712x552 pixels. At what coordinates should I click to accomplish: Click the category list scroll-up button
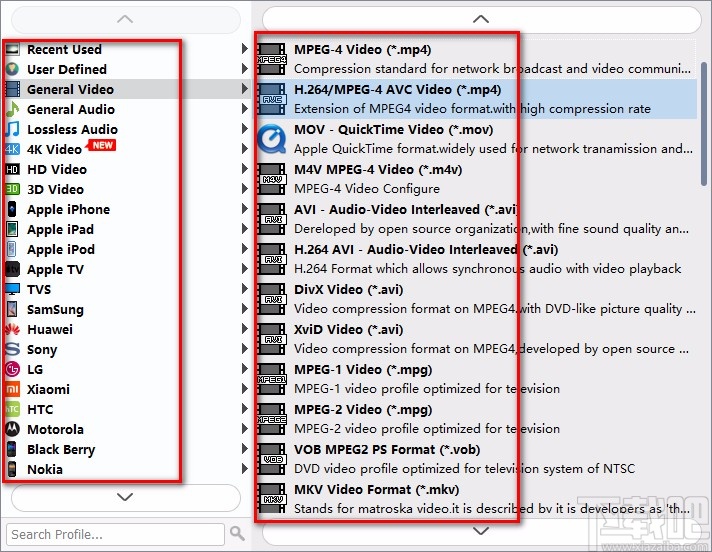125,20
